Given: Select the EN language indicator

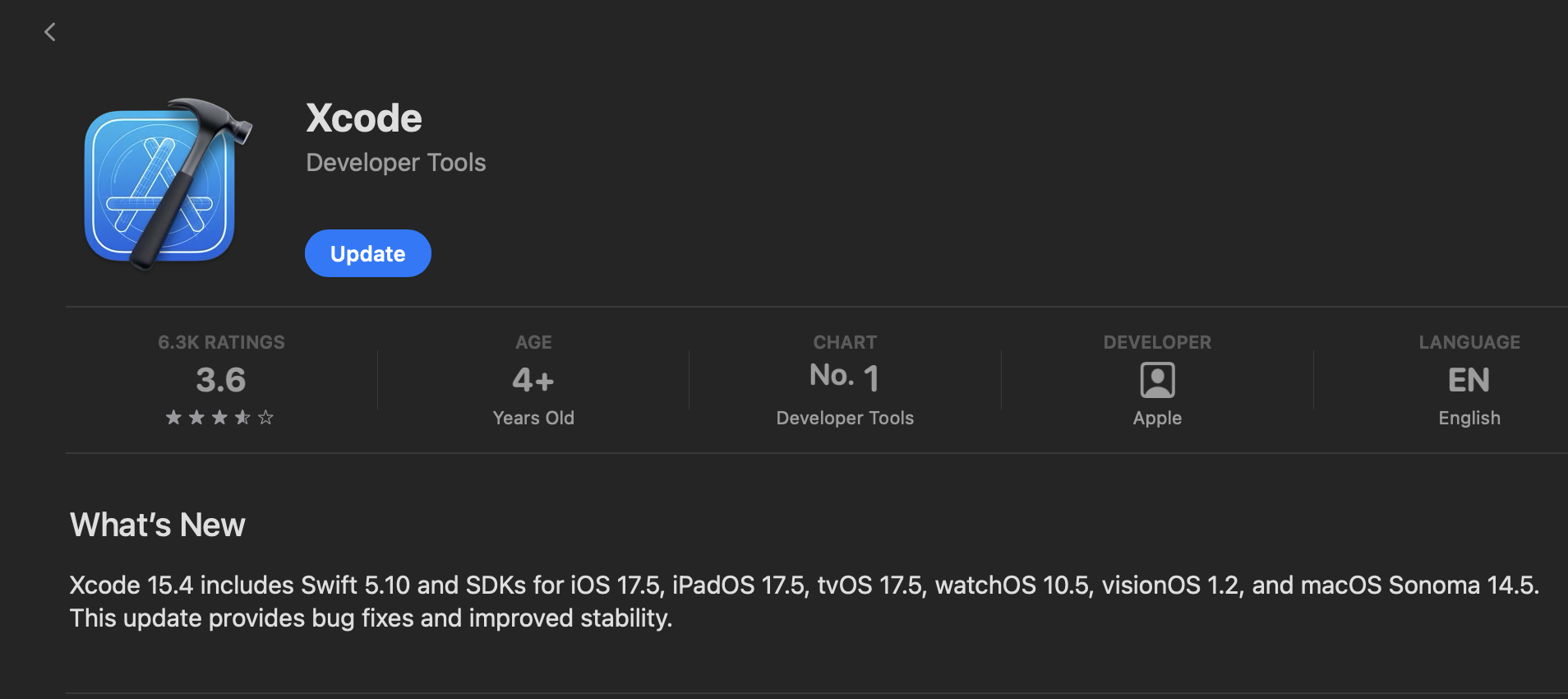Looking at the screenshot, I should [x=1469, y=380].
